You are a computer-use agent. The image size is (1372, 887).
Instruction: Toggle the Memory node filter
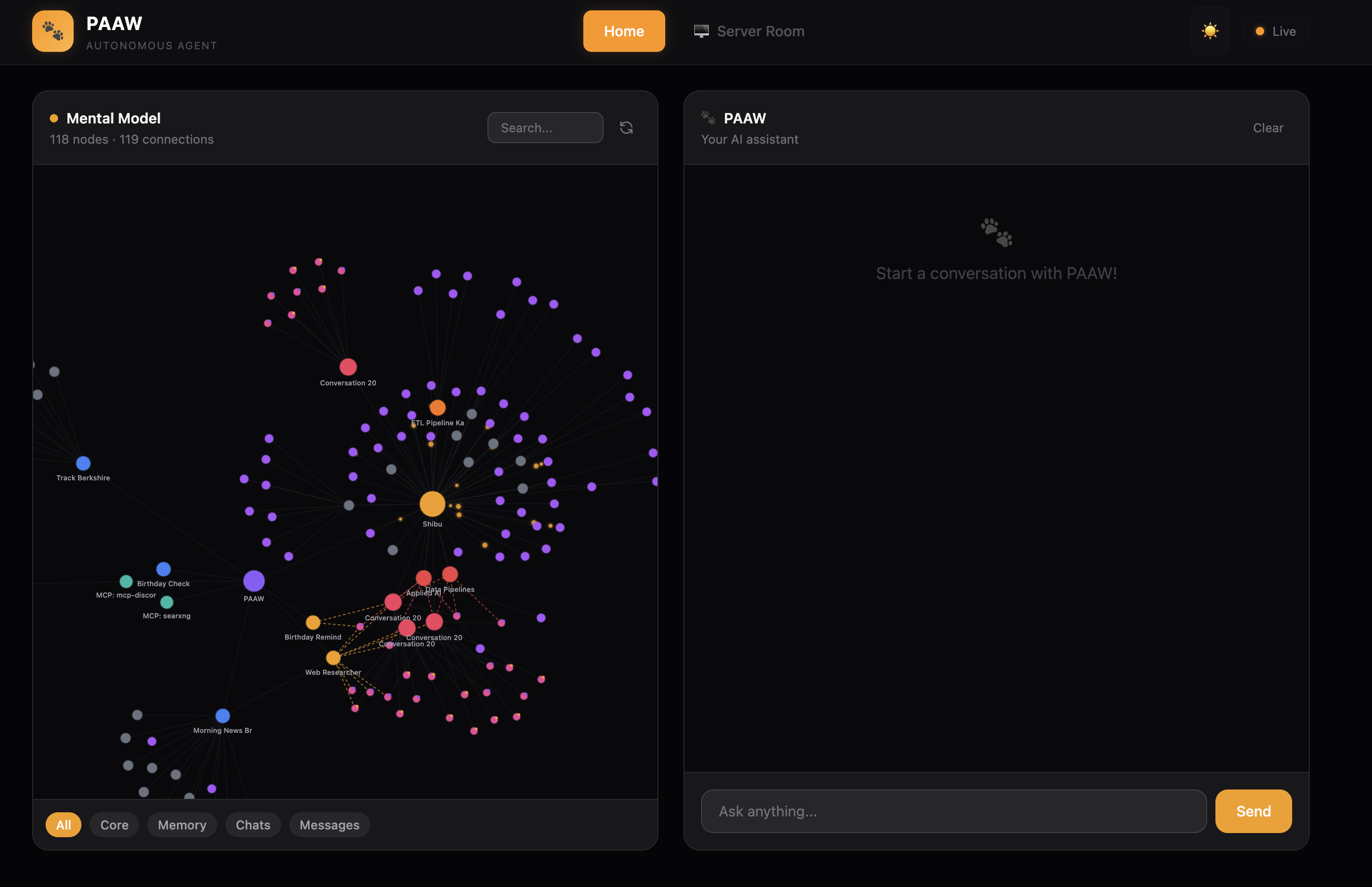[x=182, y=825]
